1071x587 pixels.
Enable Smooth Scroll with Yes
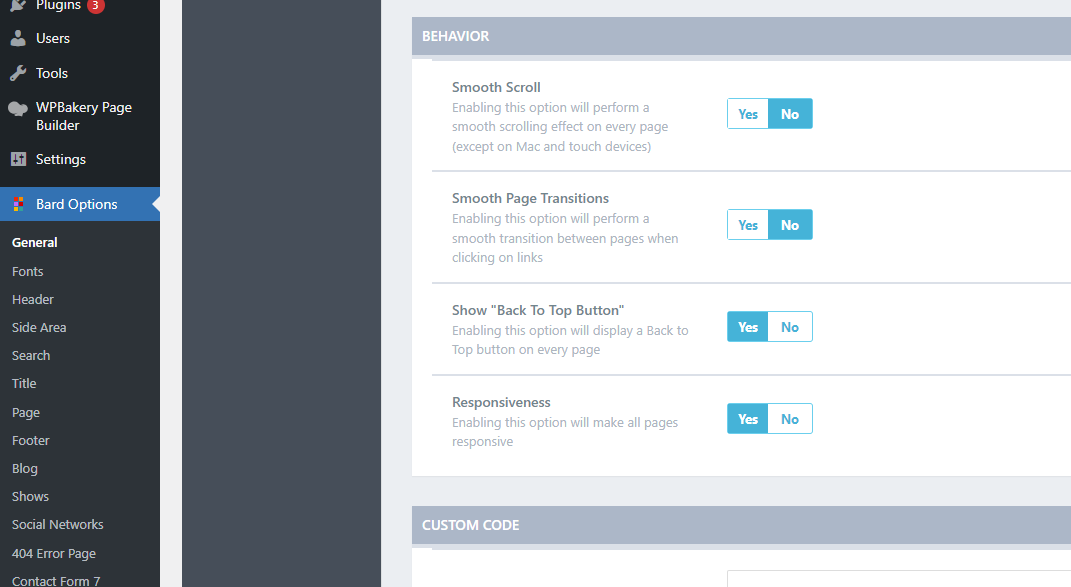pos(748,114)
